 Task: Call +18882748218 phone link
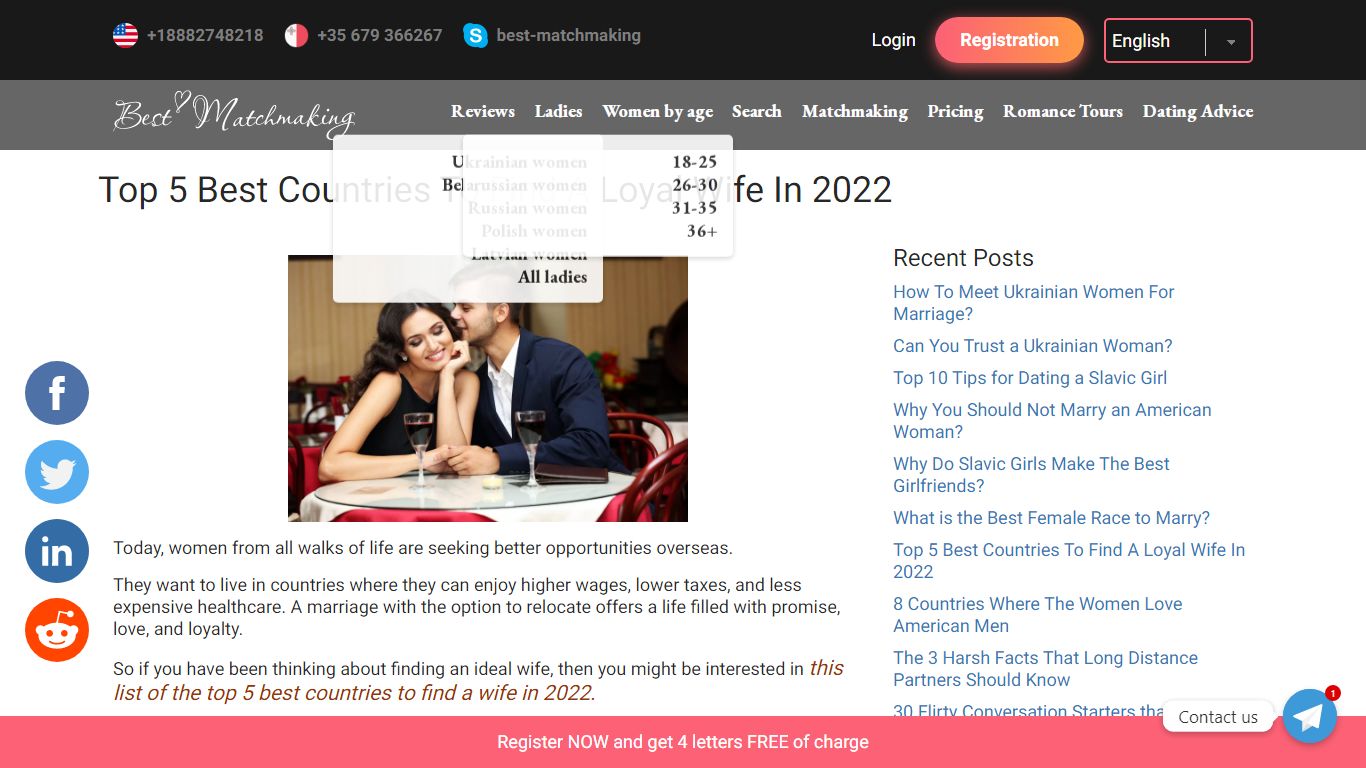[205, 35]
